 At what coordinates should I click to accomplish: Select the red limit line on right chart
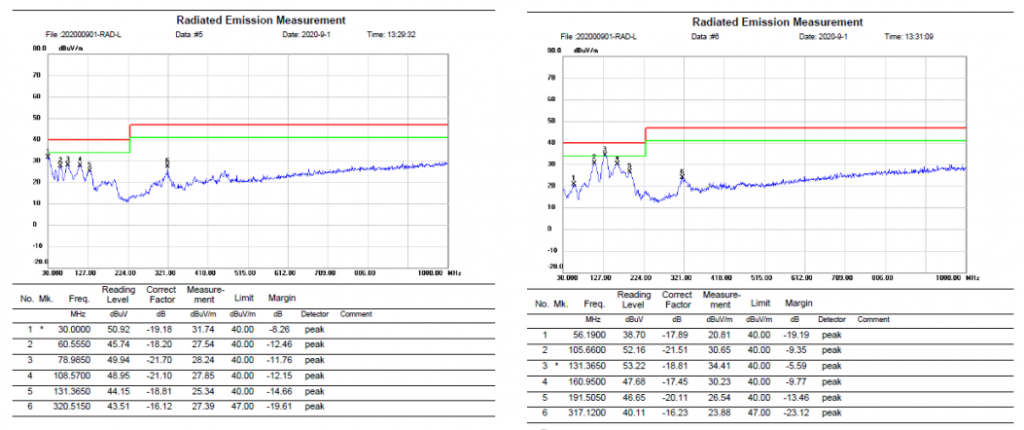pos(800,128)
